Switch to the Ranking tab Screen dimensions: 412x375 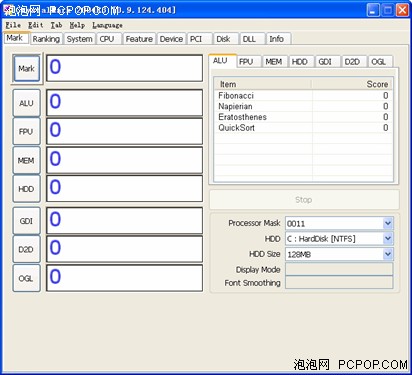click(x=46, y=39)
